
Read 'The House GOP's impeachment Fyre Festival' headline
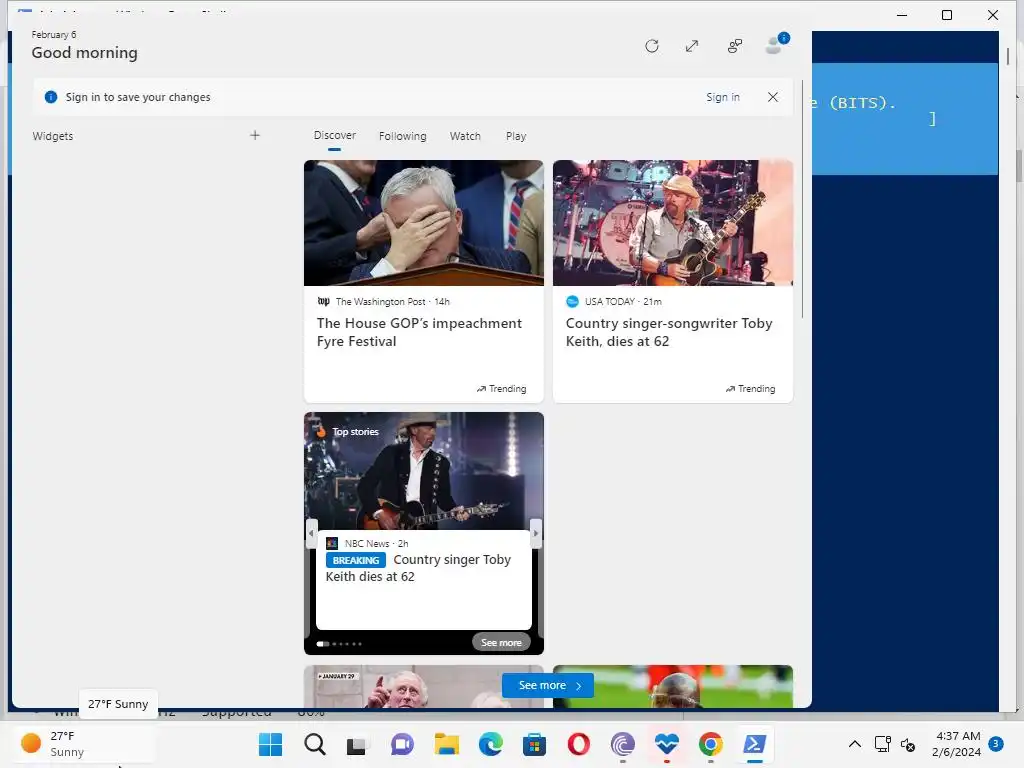pyautogui.click(x=419, y=332)
